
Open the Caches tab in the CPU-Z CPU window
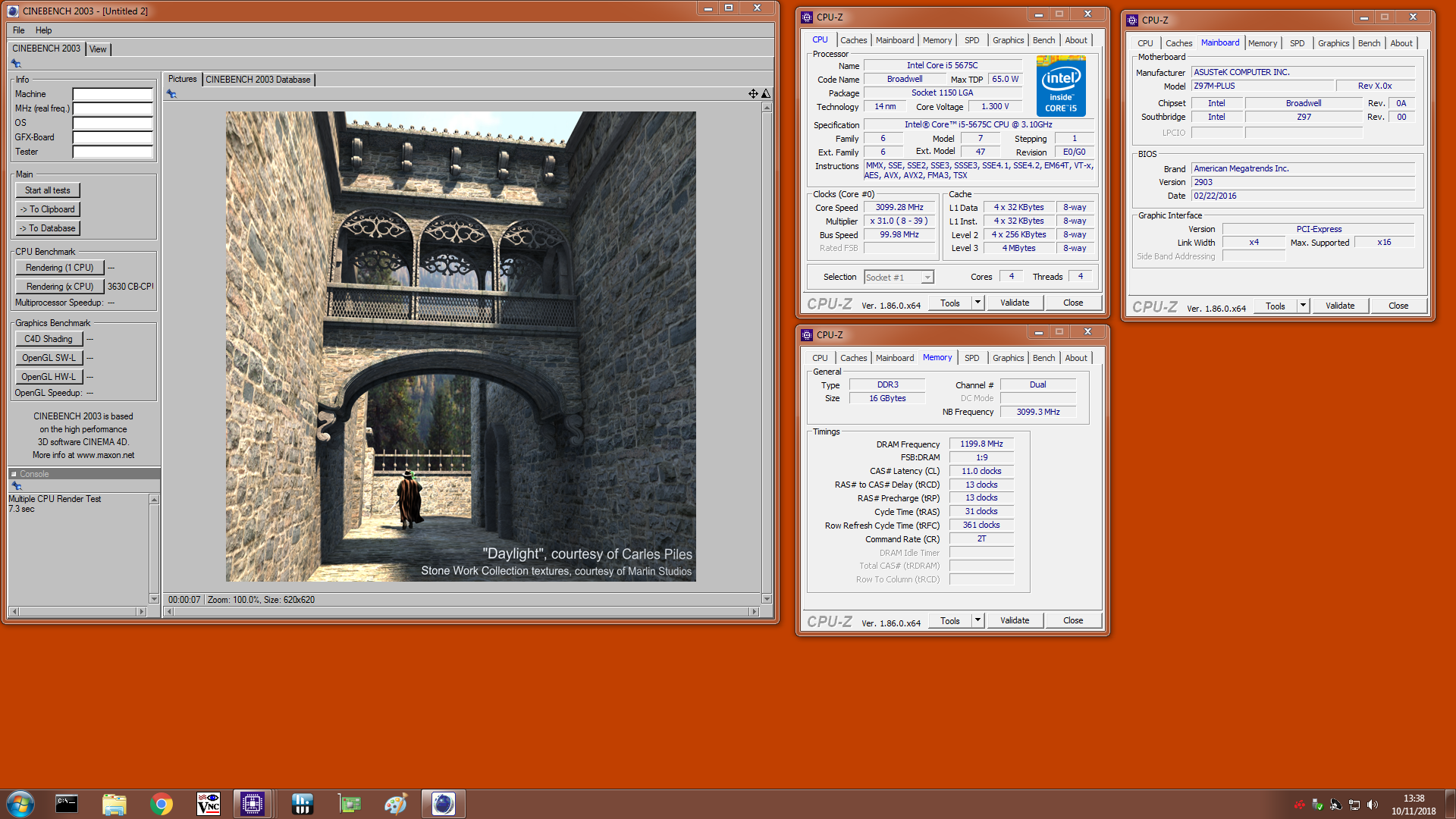(853, 40)
